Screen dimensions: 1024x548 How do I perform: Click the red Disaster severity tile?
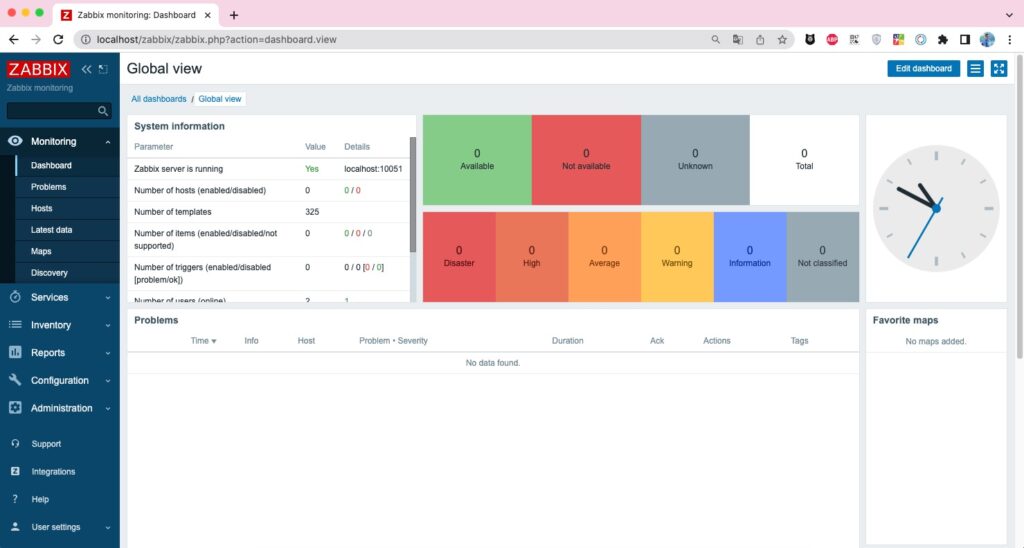[x=459, y=257]
